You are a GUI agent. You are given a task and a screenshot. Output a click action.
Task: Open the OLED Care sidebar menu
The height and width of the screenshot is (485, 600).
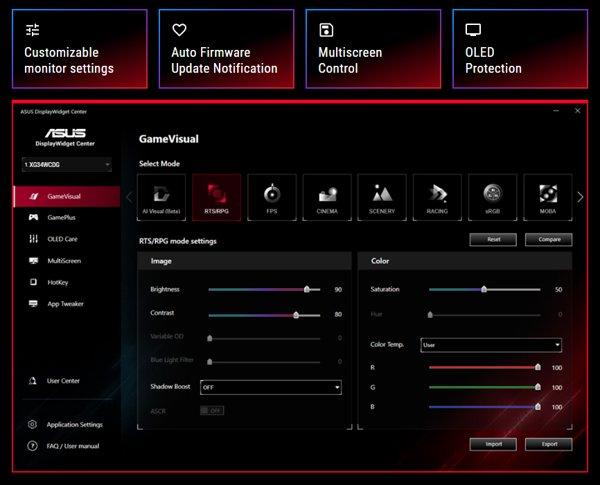67,239
